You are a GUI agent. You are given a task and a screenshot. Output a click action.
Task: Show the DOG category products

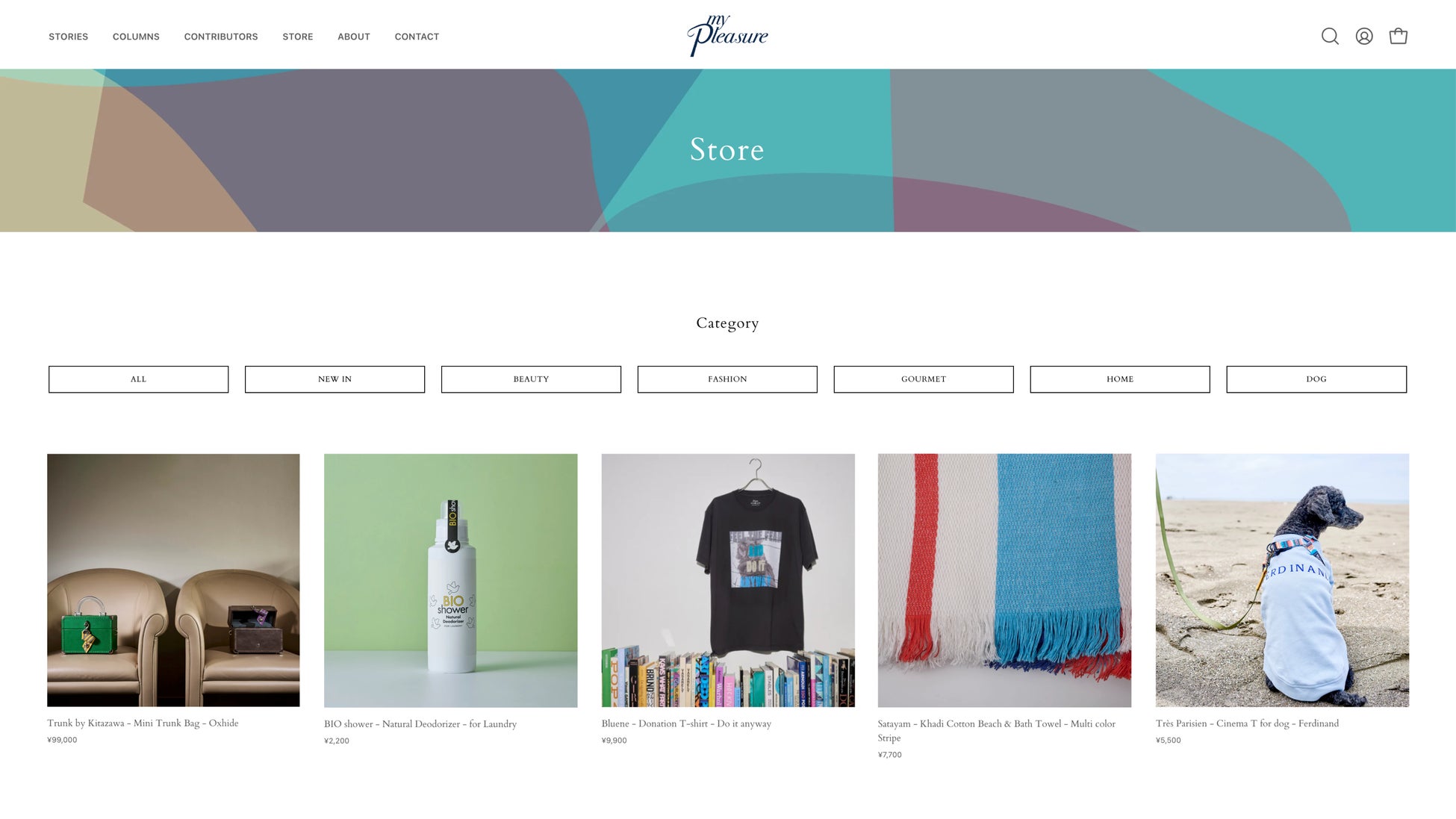pos(1316,379)
